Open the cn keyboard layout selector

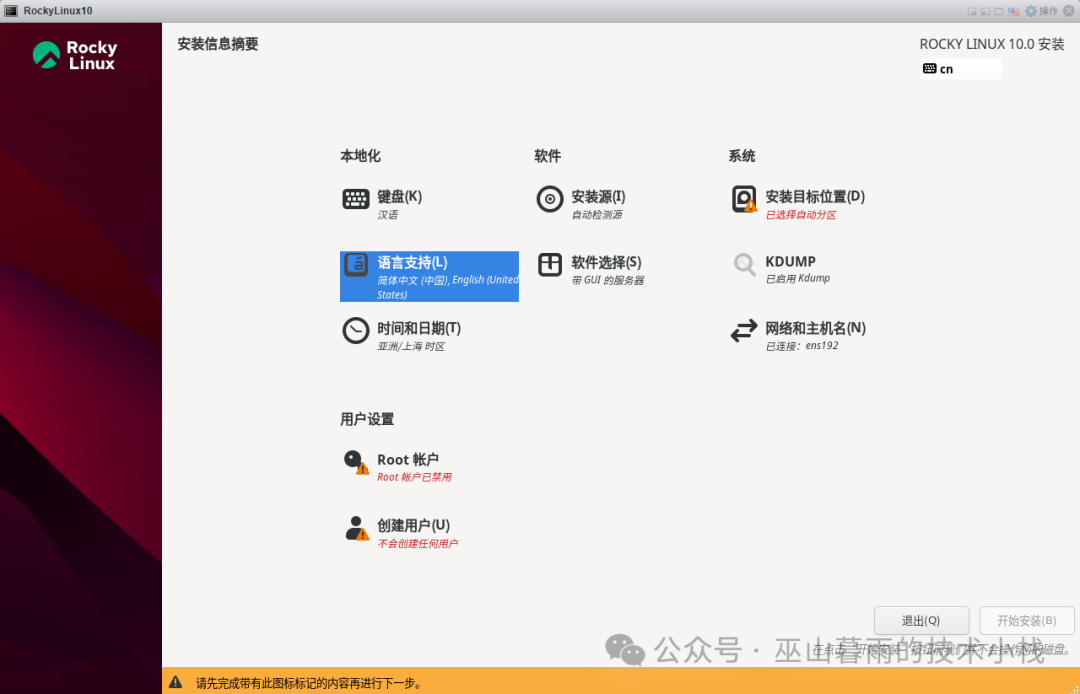point(960,68)
